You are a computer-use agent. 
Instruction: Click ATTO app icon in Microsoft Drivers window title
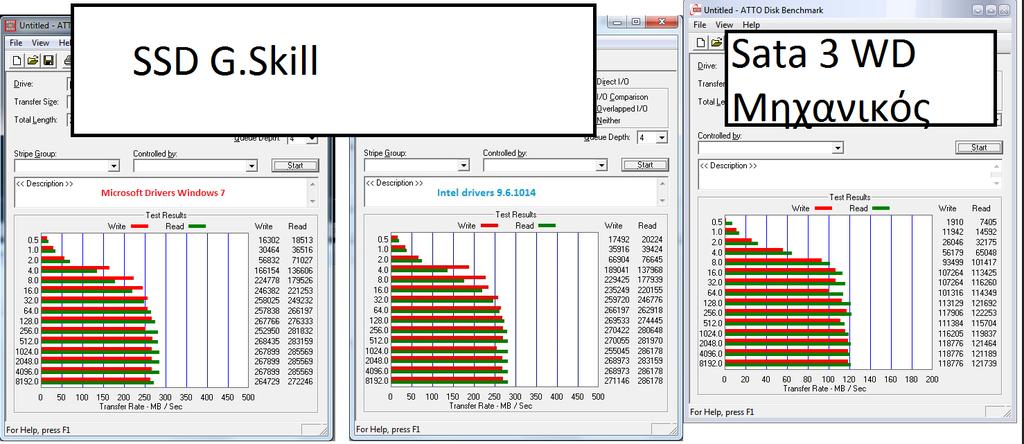pyautogui.click(x=10, y=25)
